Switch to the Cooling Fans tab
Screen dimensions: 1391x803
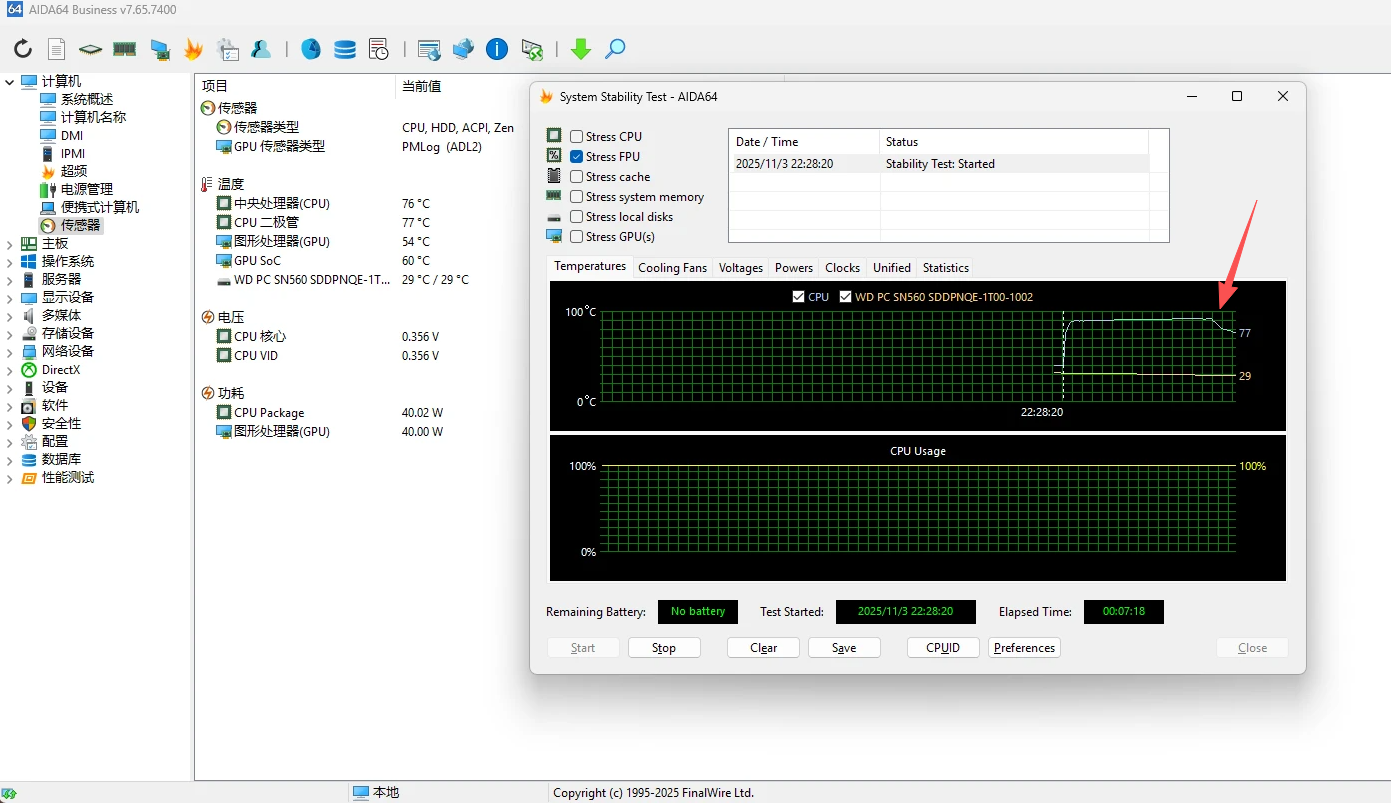coord(672,268)
